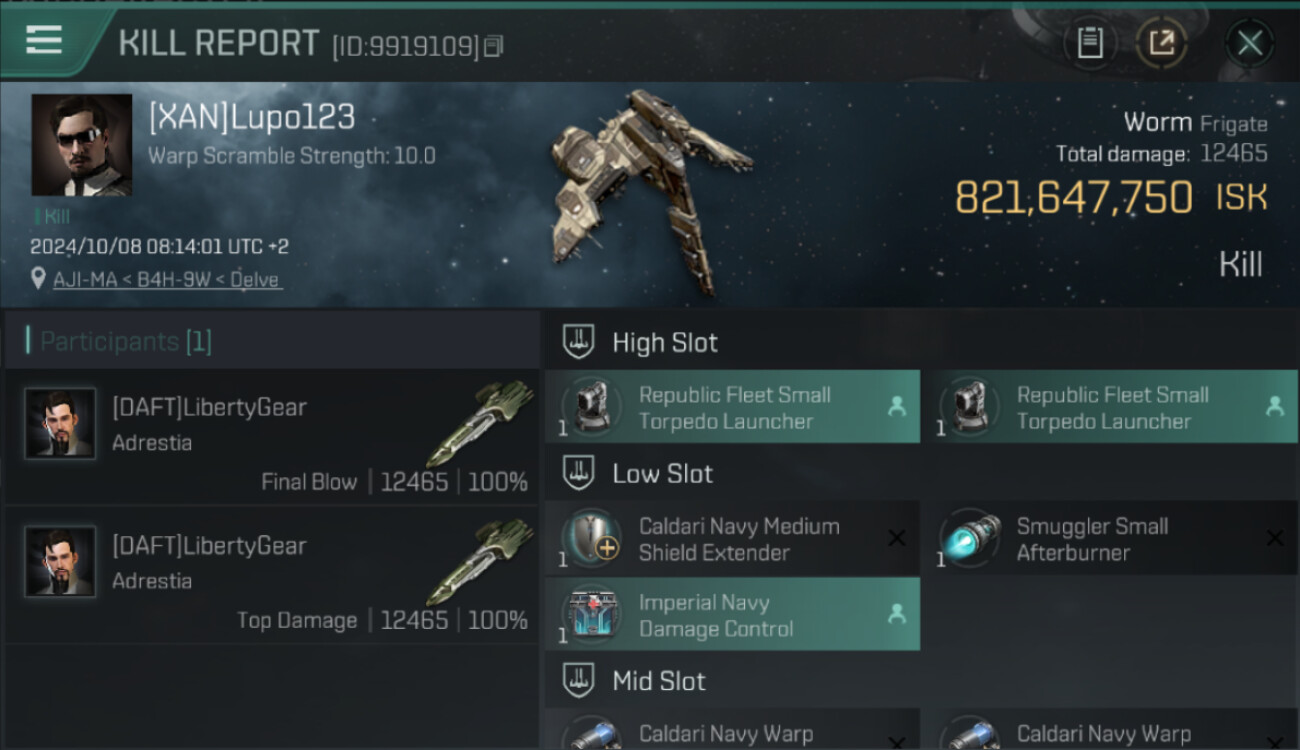This screenshot has height=750, width=1300.
Task: Select the Smuggler Small Afterburner module
Action: click(1109, 539)
